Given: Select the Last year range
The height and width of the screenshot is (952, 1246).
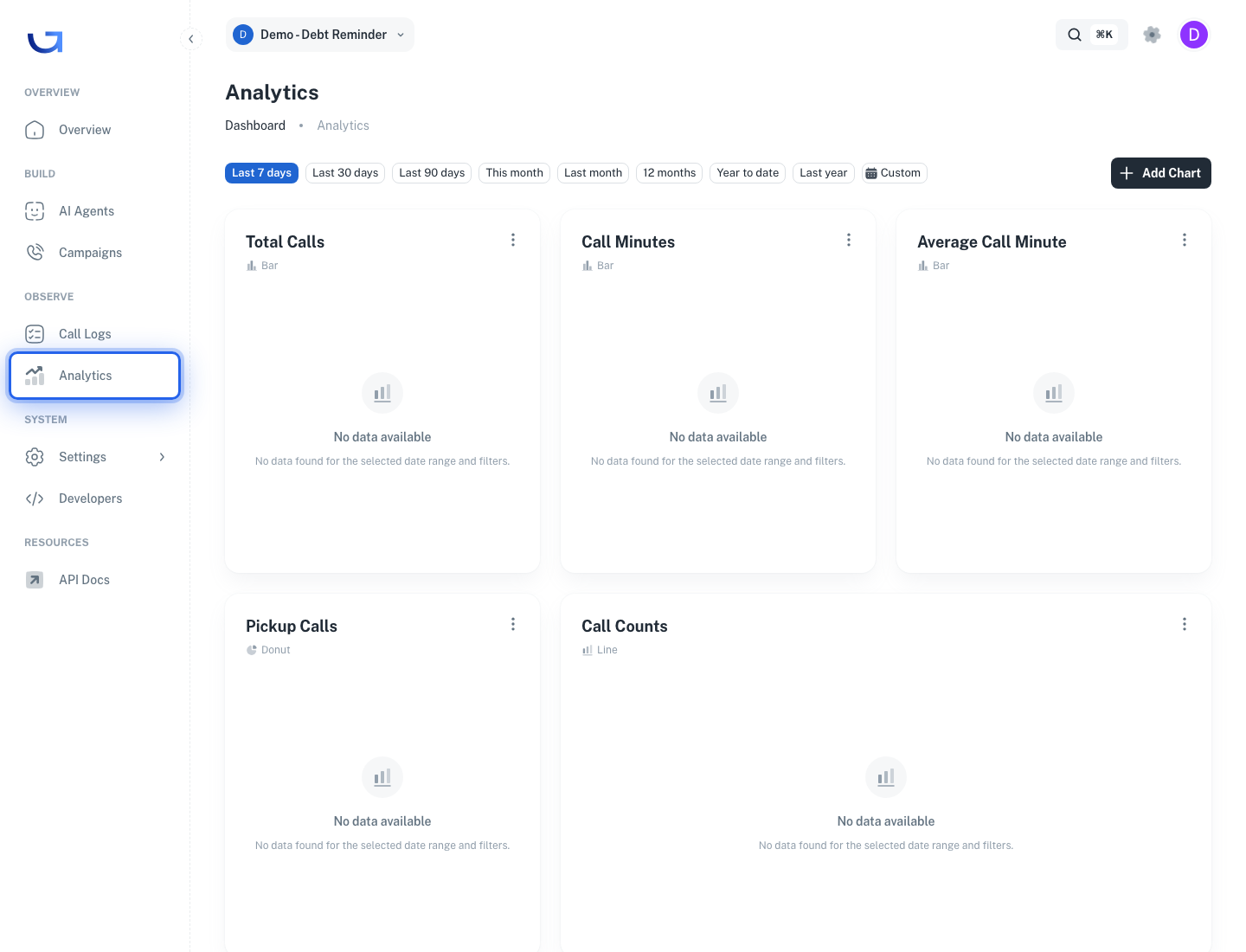Looking at the screenshot, I should [x=824, y=173].
